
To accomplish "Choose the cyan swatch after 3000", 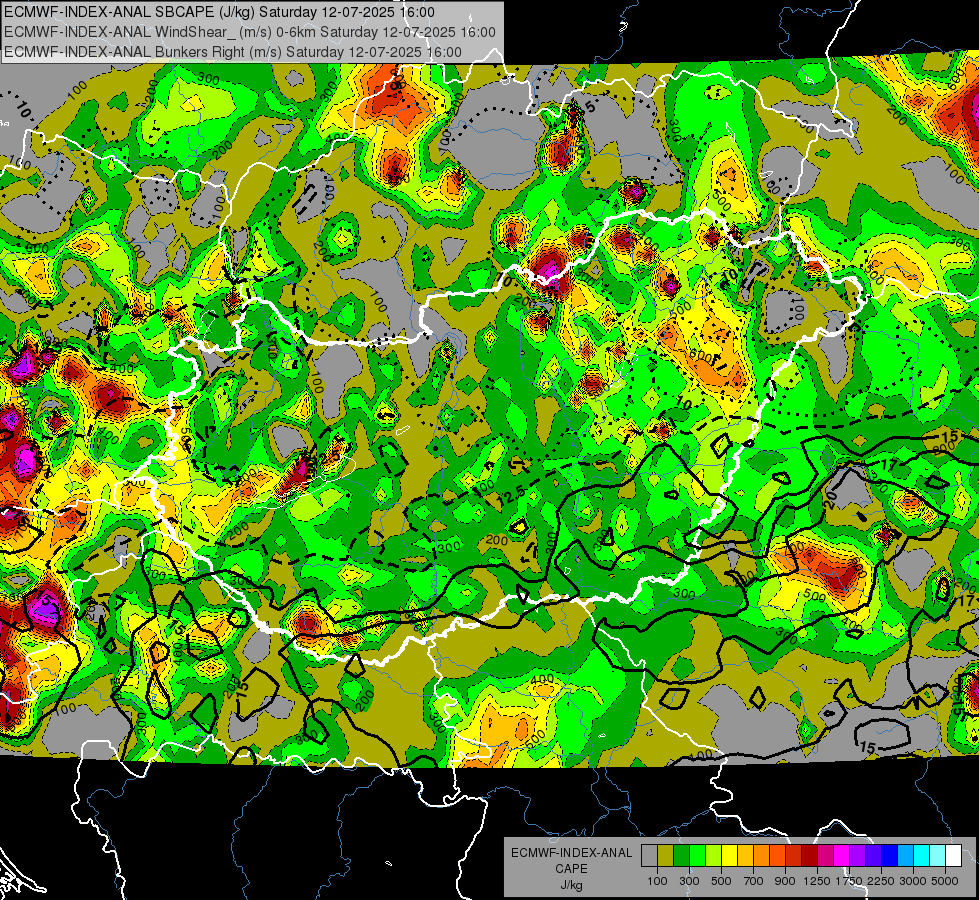I will (922, 856).
